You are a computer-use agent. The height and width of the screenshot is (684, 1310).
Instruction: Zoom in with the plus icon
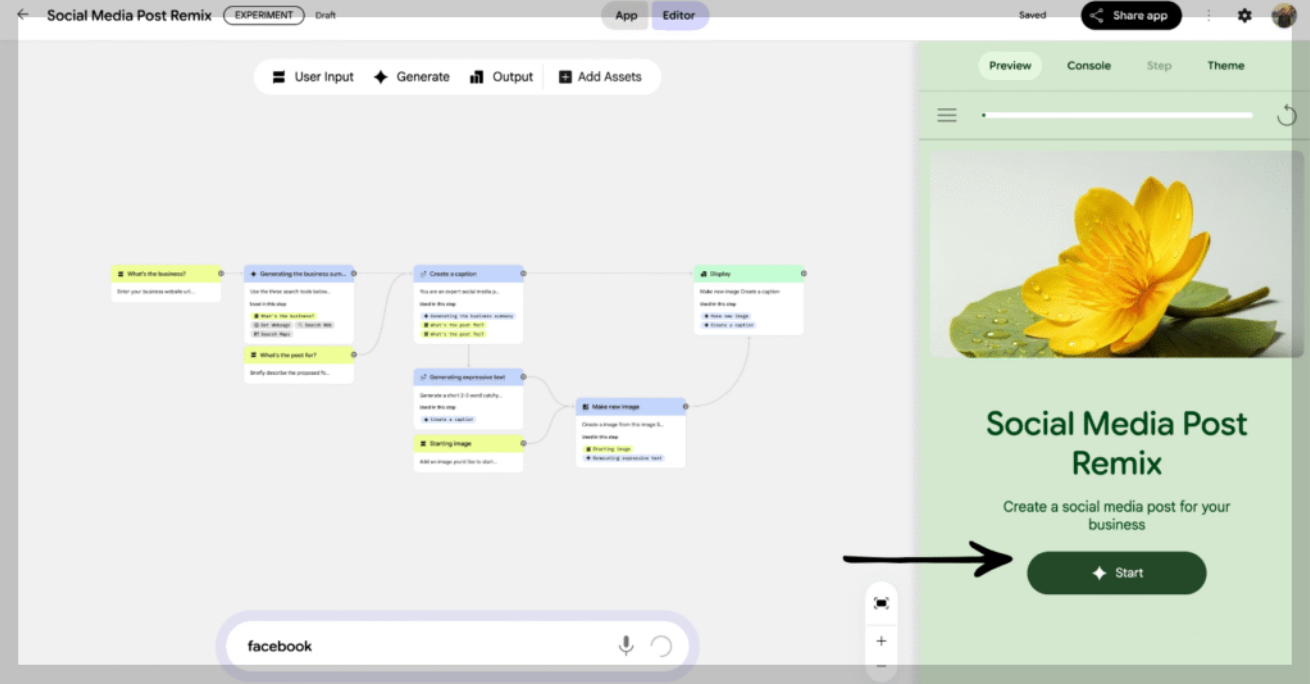[x=881, y=641]
